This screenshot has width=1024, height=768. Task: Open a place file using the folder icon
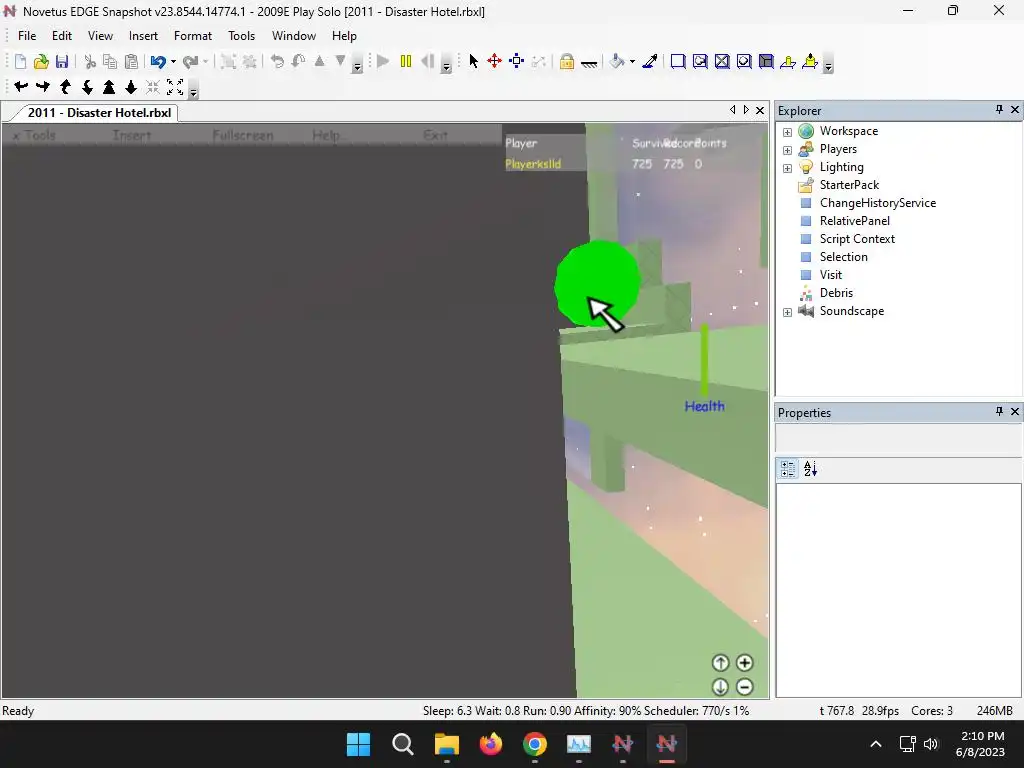[x=41, y=61]
